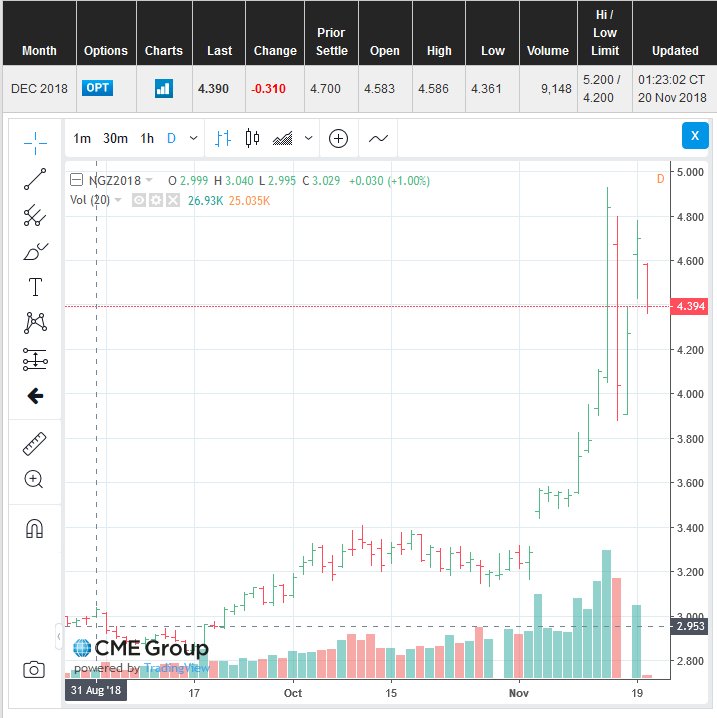Viewport: 717px width, 718px height.
Task: Switch chart to area style
Action: pyautogui.click(x=283, y=138)
